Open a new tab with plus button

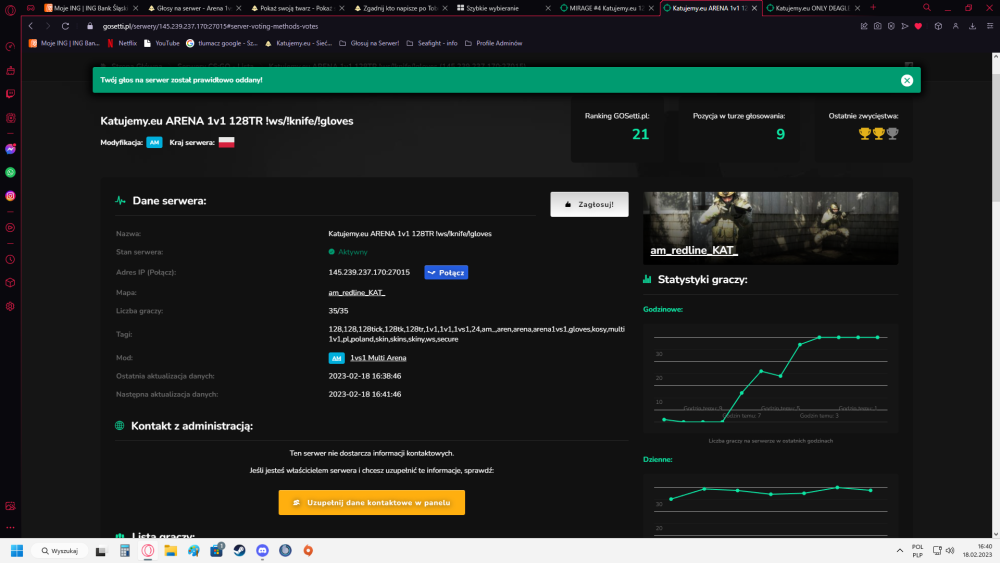873,8
